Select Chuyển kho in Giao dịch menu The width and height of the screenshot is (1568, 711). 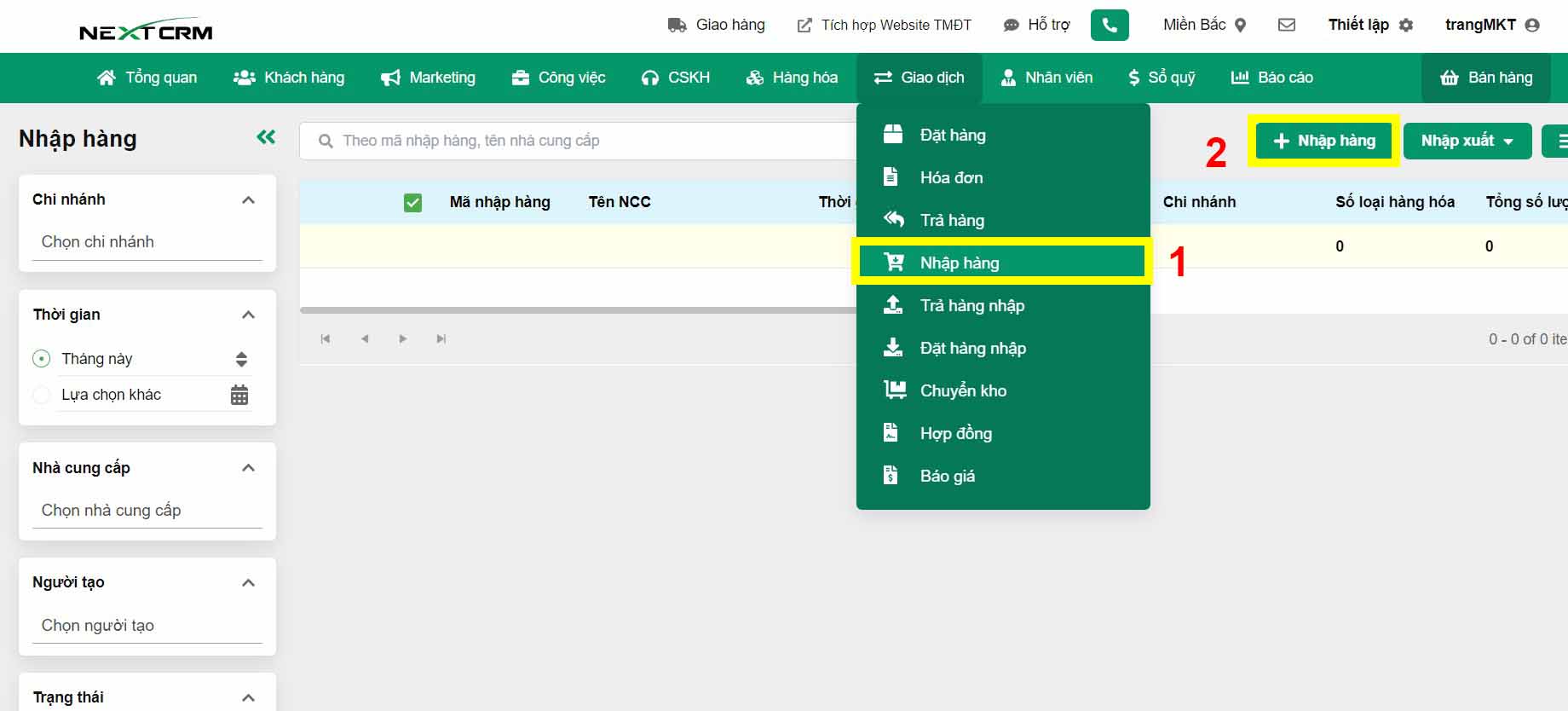(x=963, y=390)
